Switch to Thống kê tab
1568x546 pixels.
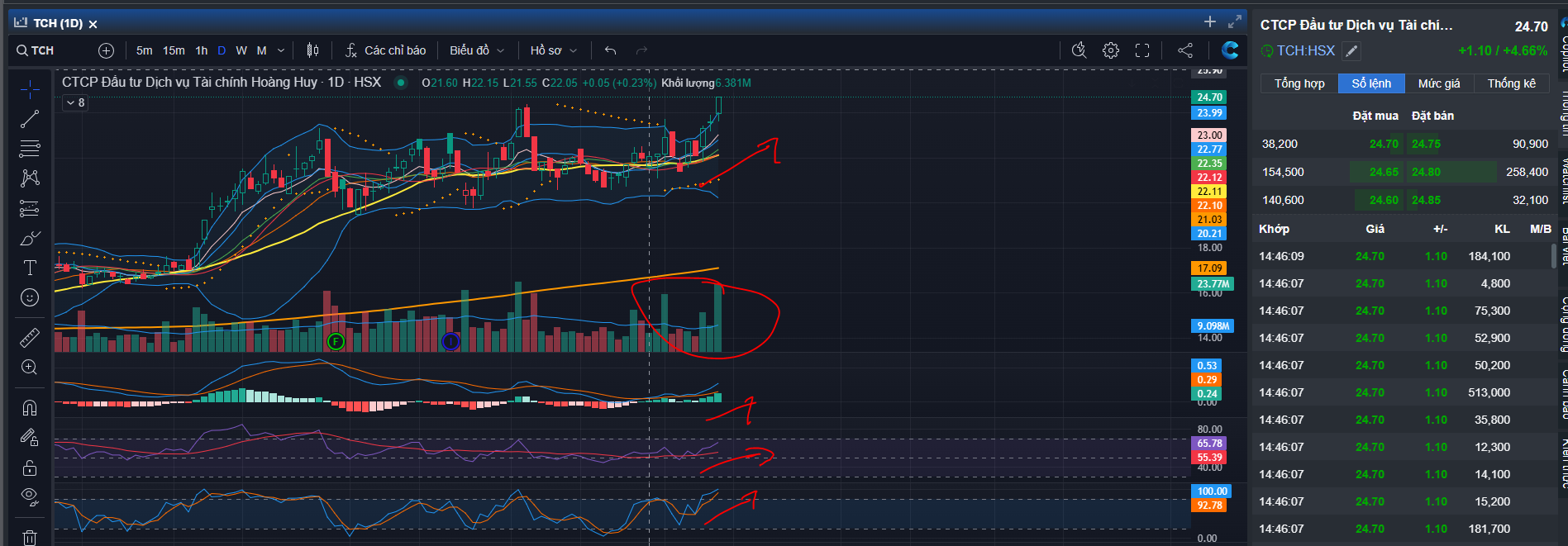click(1512, 83)
